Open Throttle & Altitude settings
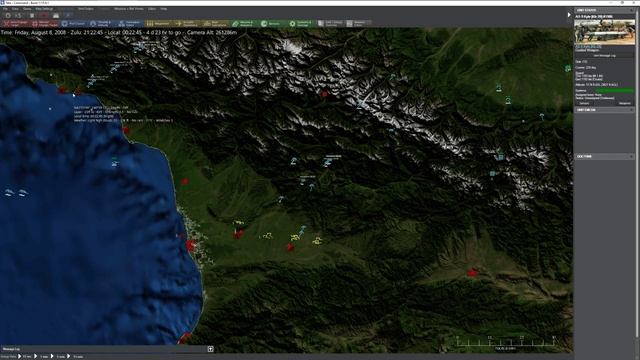Viewport: 640px width, 360px height. (101, 24)
